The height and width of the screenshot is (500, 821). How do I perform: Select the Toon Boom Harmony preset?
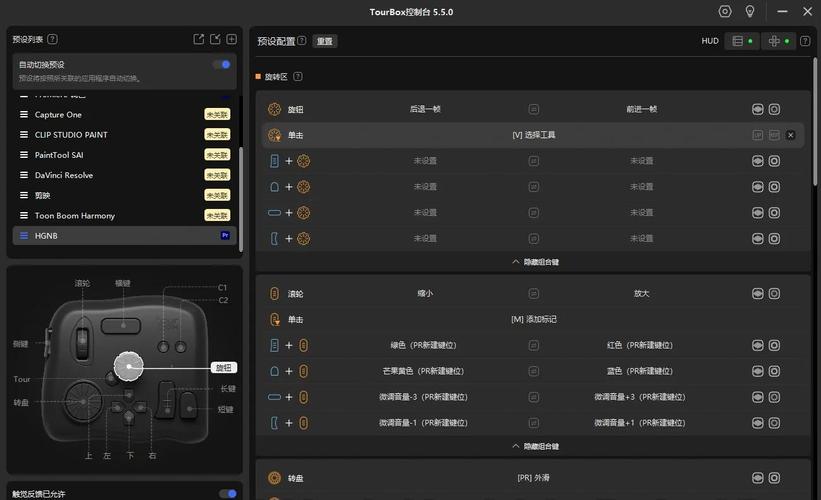point(125,215)
